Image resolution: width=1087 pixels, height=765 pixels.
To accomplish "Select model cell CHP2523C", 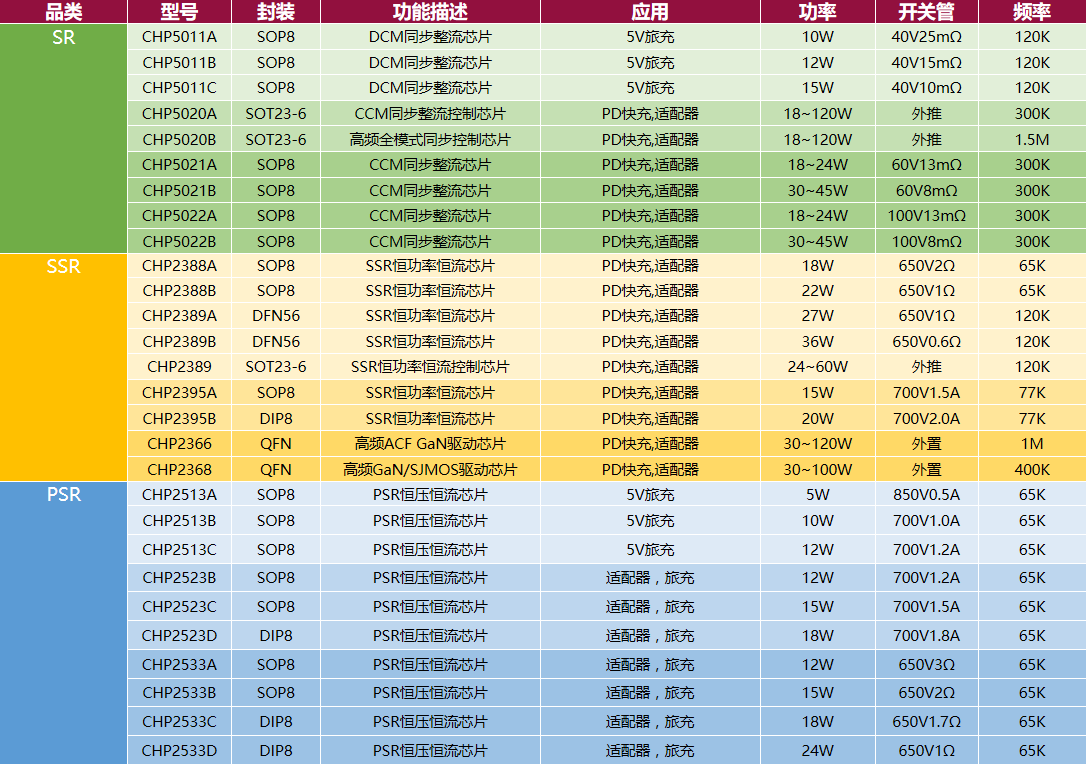I will pos(180,607).
